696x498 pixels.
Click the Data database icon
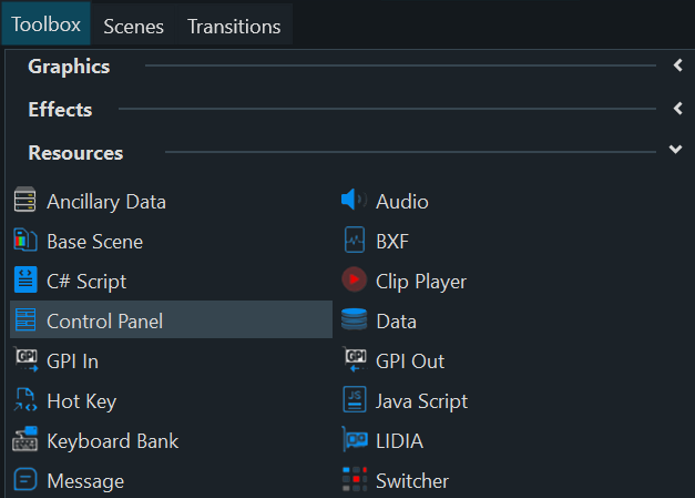(354, 321)
